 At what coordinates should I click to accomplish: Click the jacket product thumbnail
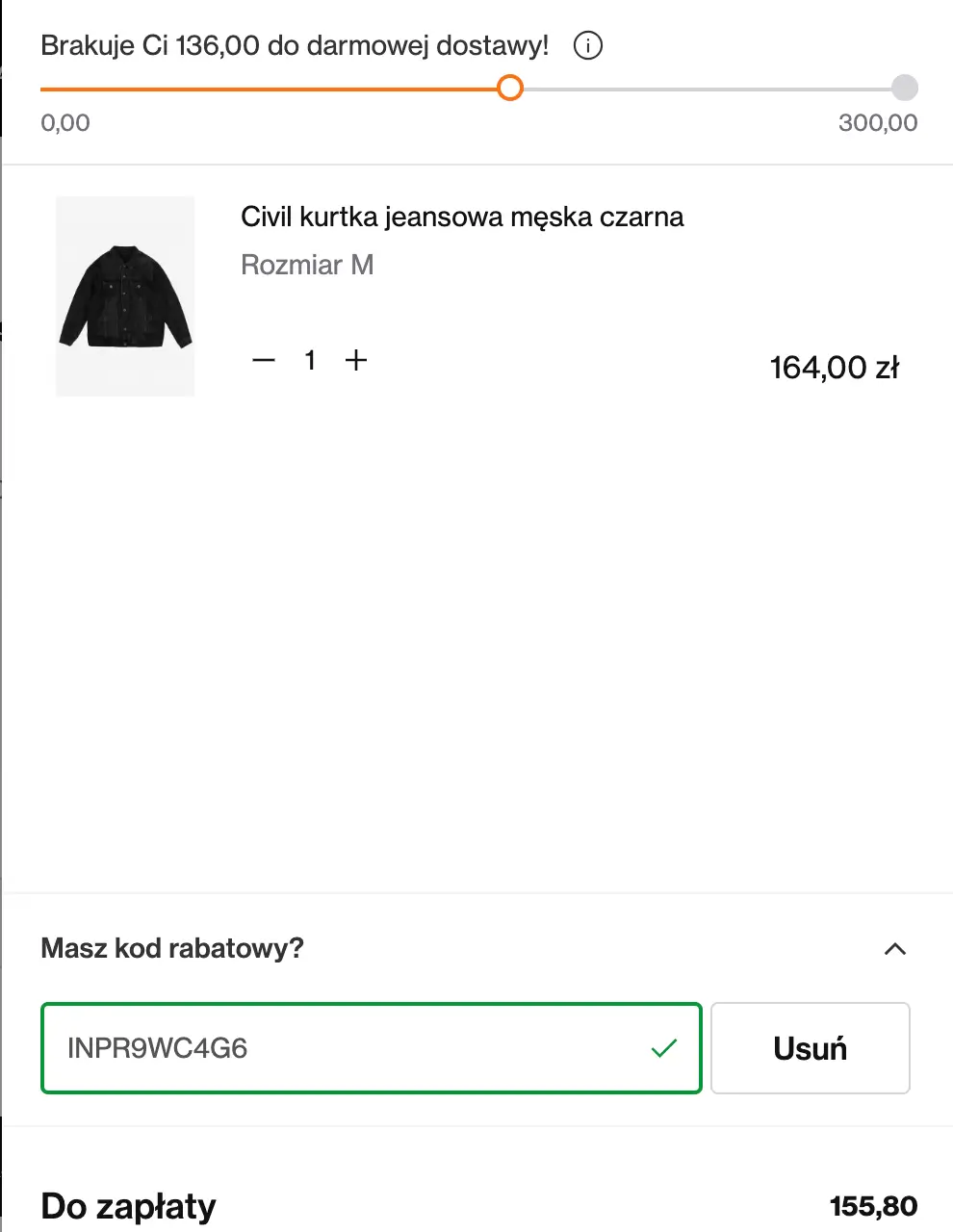click(x=124, y=295)
